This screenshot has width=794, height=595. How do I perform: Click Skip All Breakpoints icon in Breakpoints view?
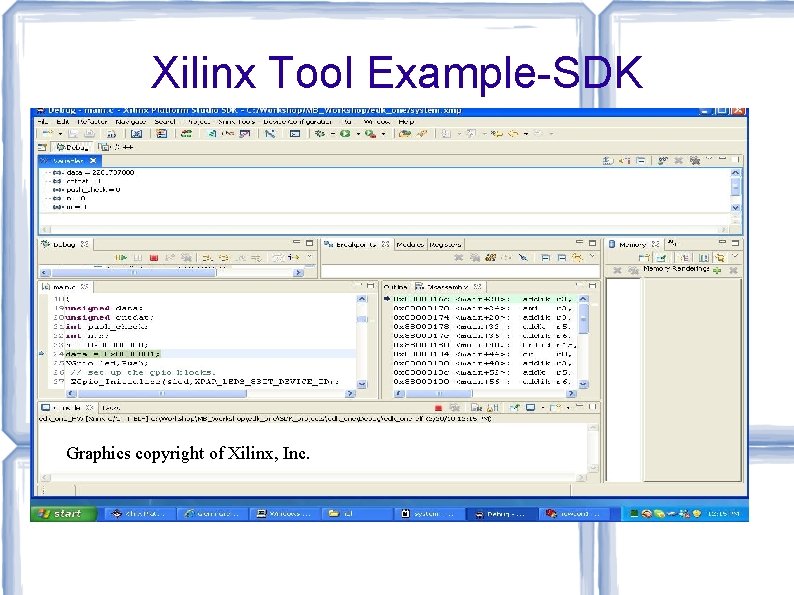click(x=524, y=258)
